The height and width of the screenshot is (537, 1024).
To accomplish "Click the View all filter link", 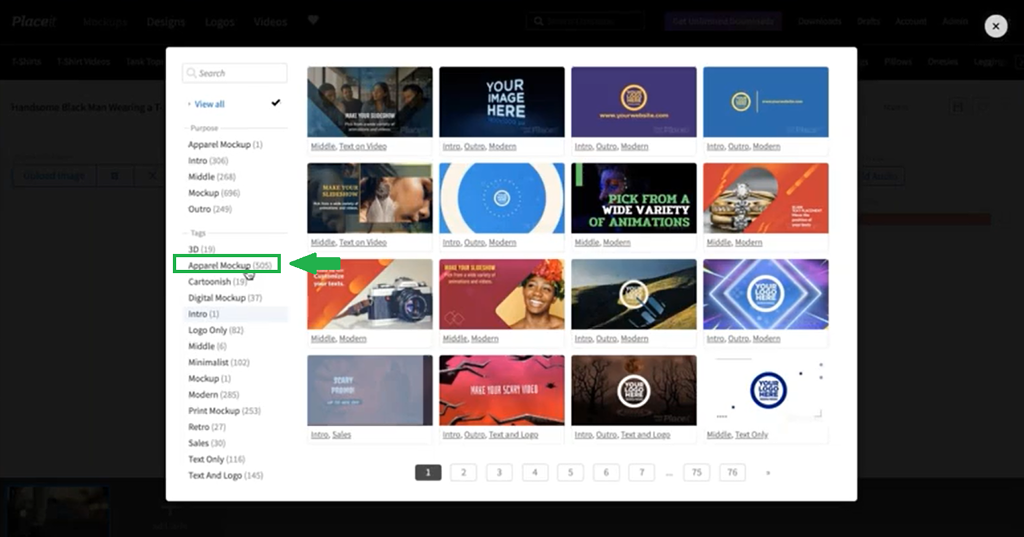I will (209, 104).
